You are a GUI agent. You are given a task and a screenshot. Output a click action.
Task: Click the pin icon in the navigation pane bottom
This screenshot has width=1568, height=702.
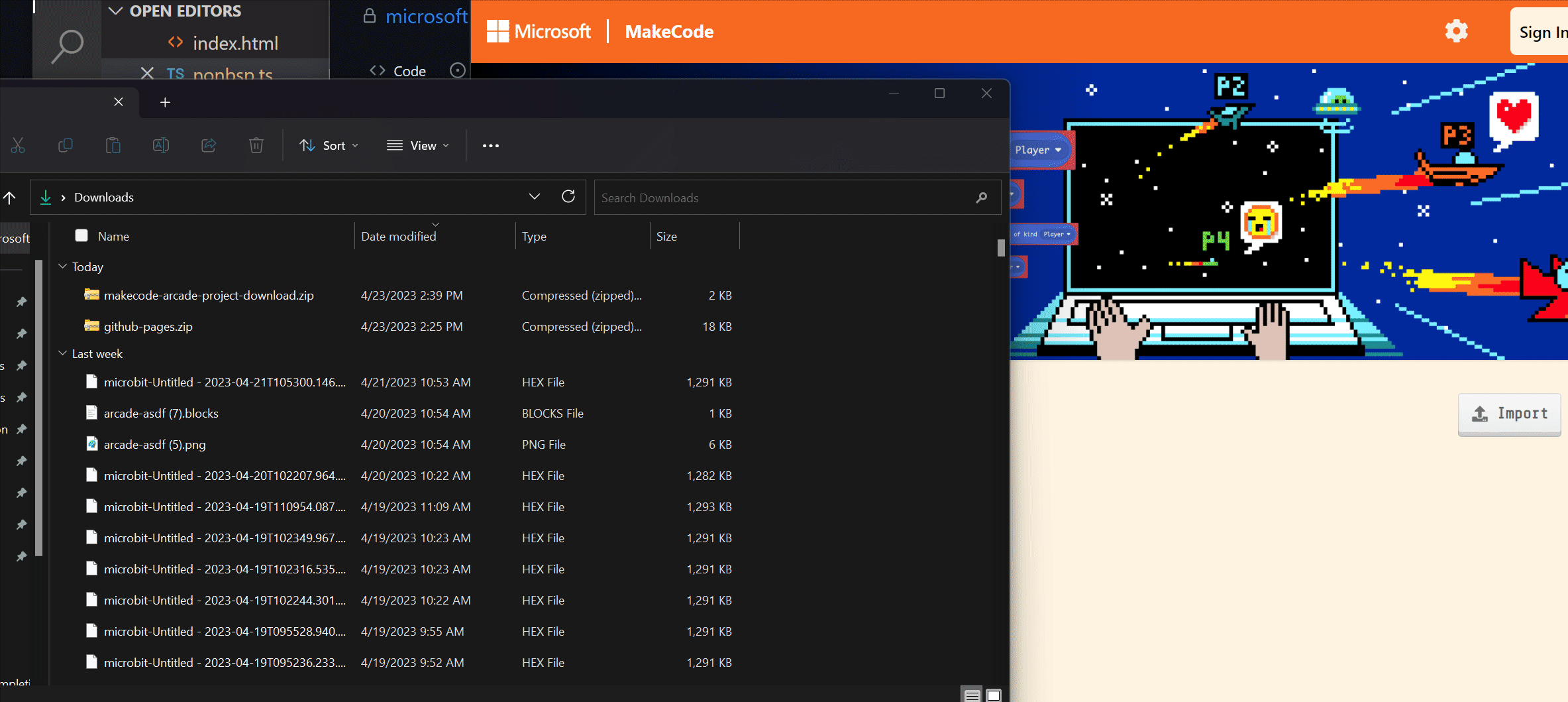click(x=21, y=556)
